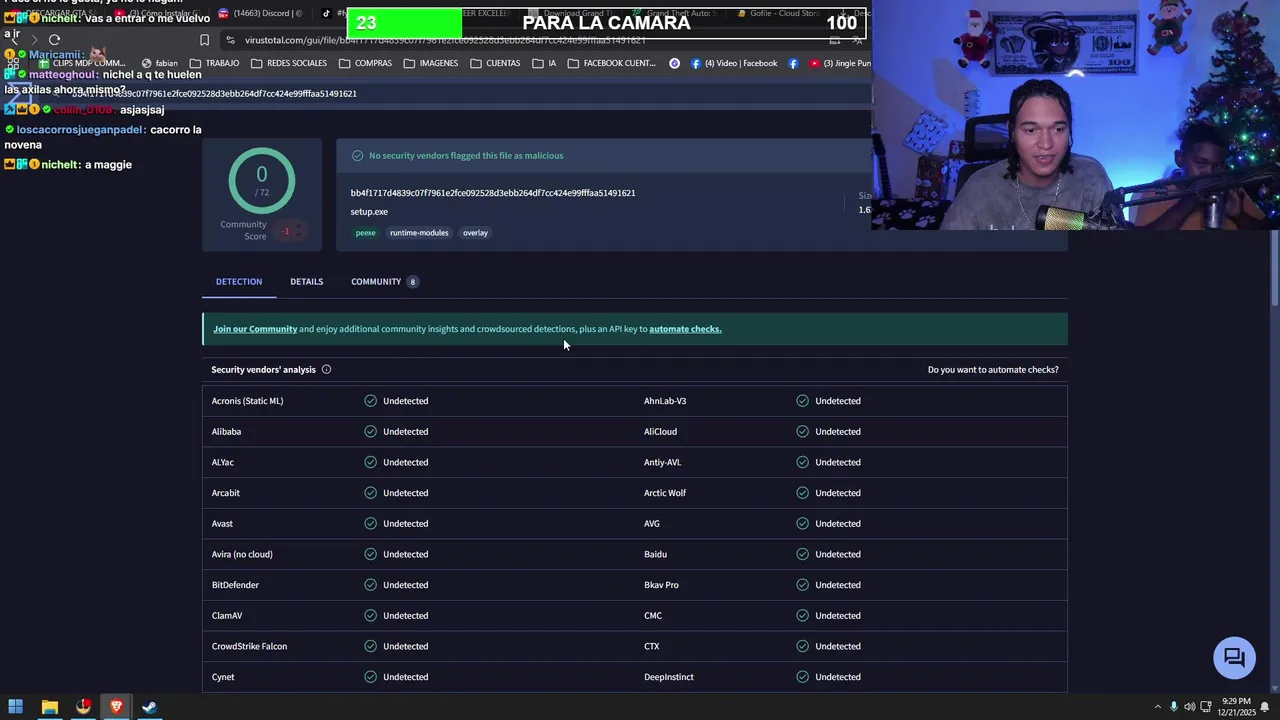Viewport: 1280px width, 720px height.
Task: Open the '(3) Jingle Pun' YouTube bookmark
Action: click(840, 63)
